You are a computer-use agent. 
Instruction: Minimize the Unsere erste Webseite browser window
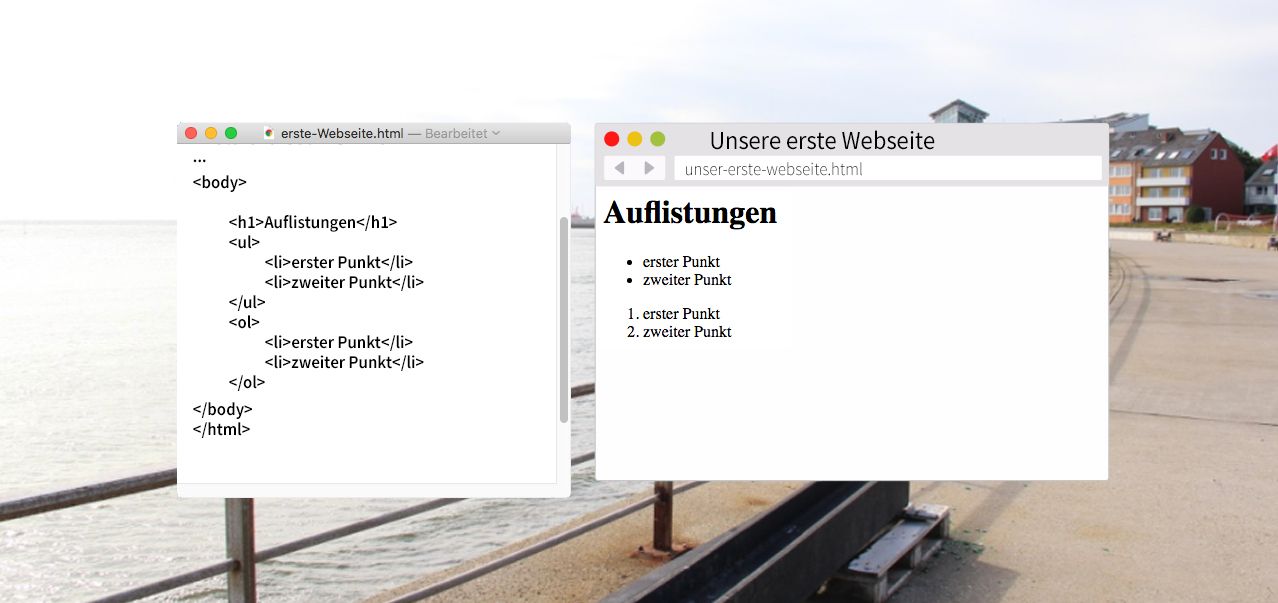(x=634, y=139)
